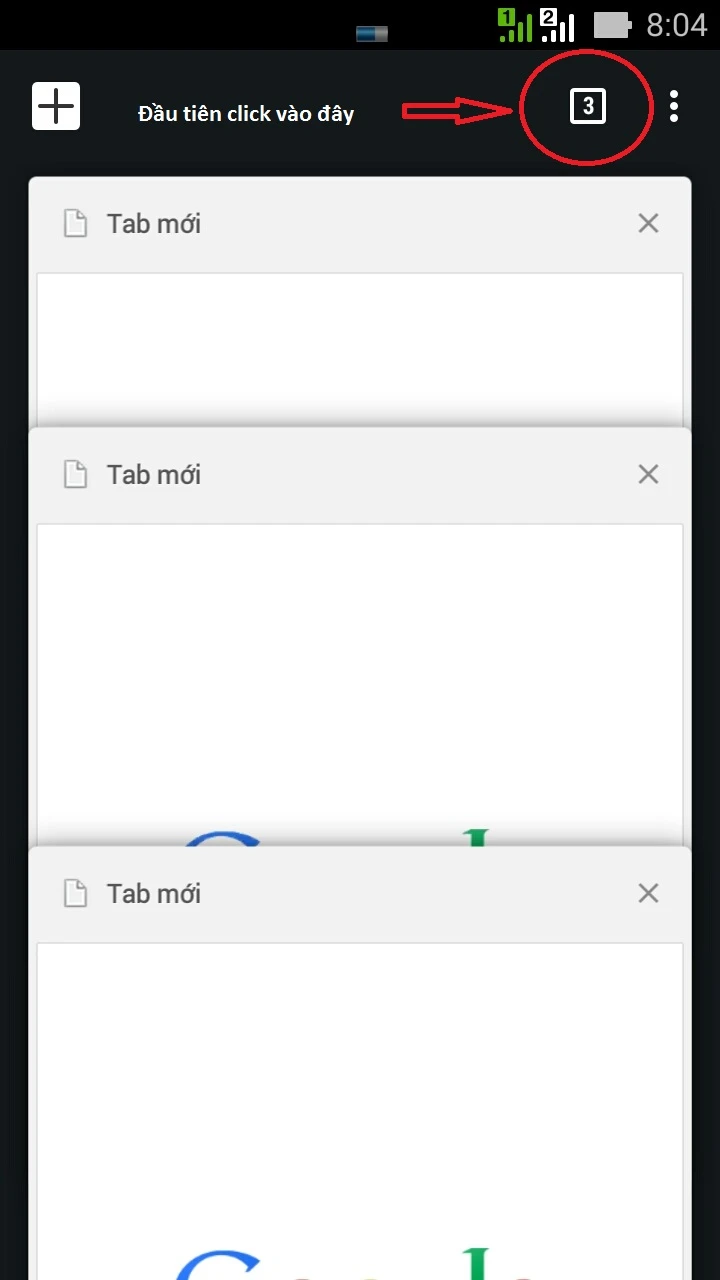720x1280 pixels.
Task: Close the bottom Tab mới card
Action: [x=648, y=893]
